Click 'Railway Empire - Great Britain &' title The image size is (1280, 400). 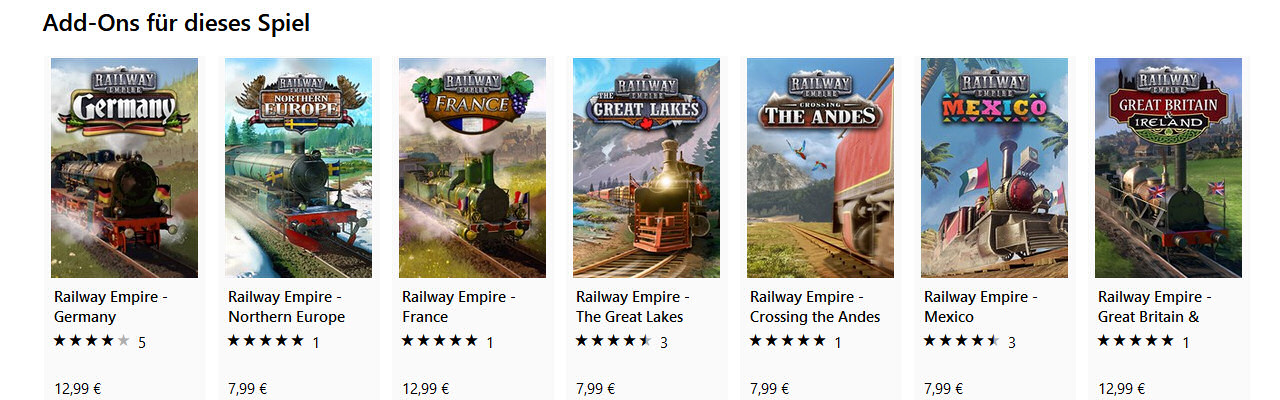(x=1155, y=307)
